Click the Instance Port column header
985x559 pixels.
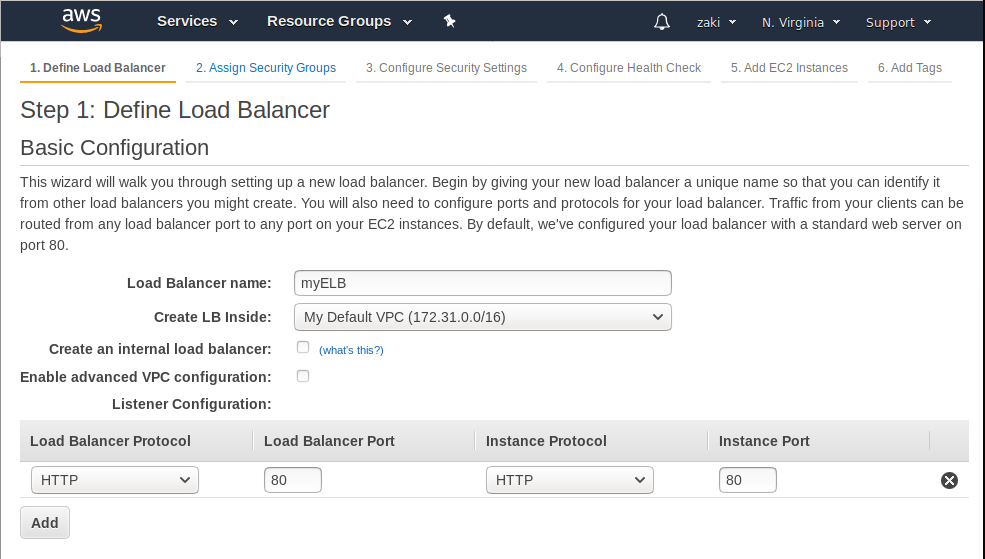(x=764, y=441)
